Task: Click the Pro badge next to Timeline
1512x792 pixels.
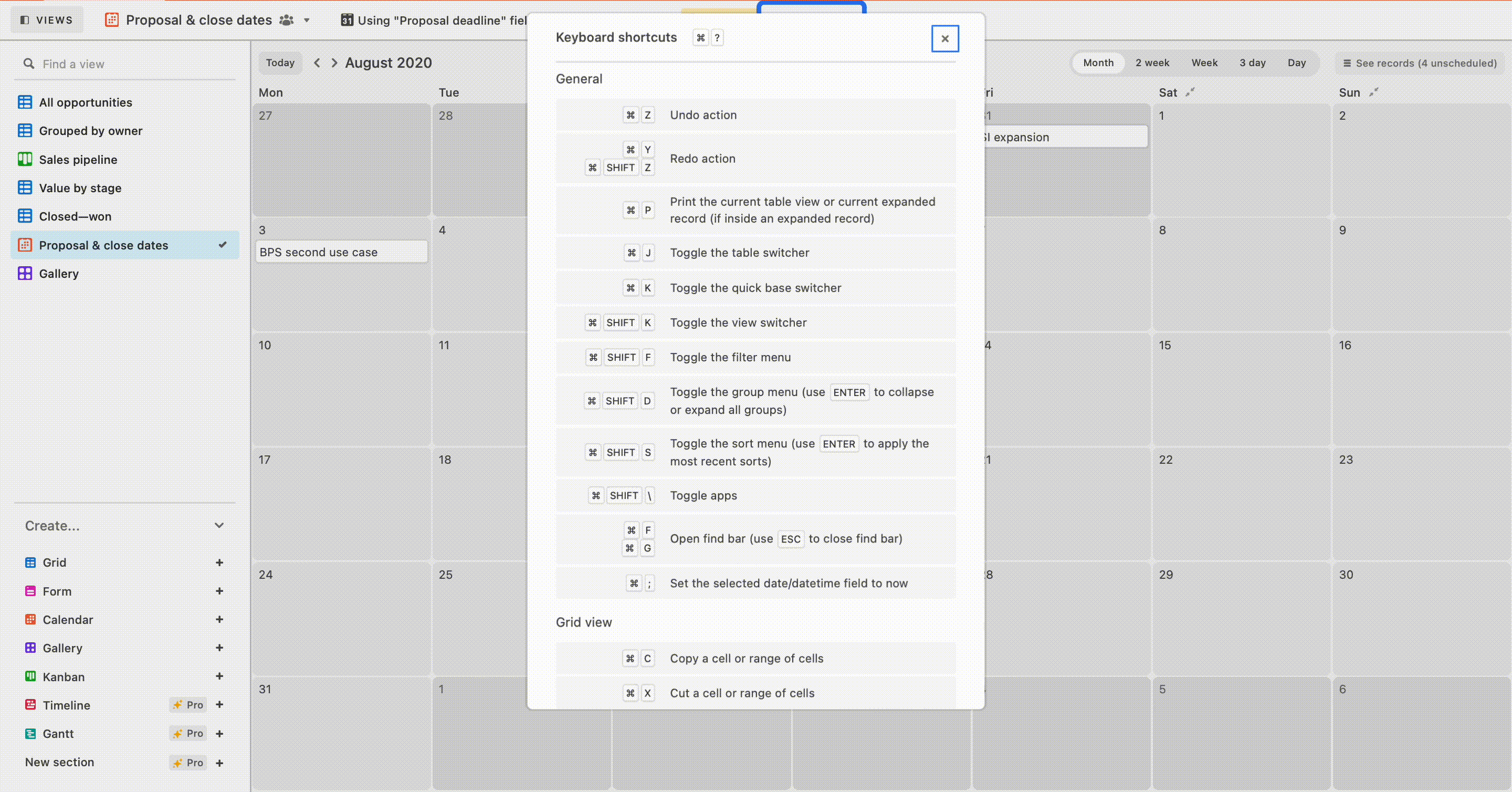Action: point(188,704)
